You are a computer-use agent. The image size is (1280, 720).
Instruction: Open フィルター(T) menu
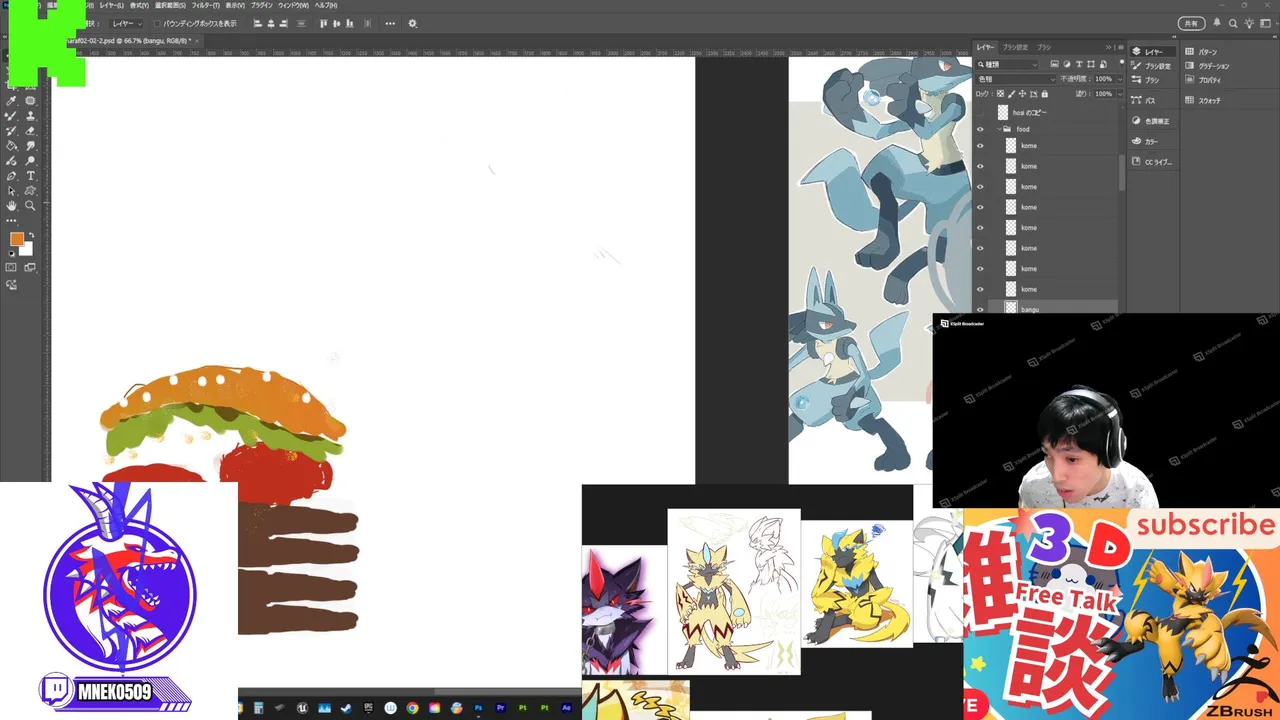click(206, 5)
